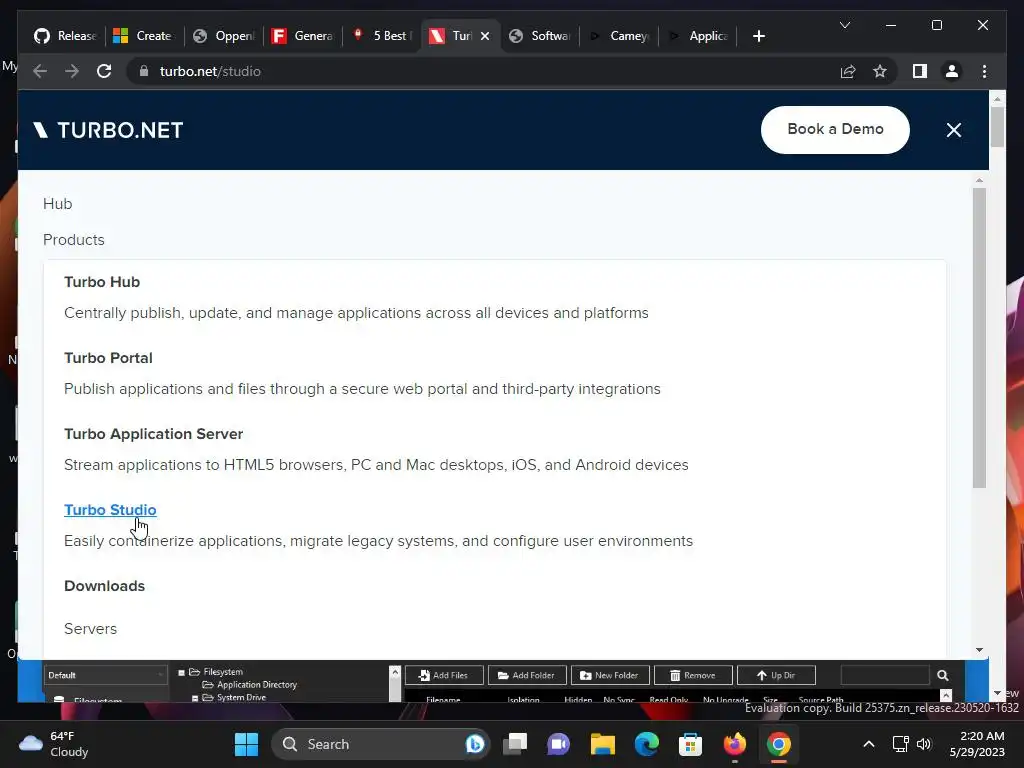Click the Book a Demo button
Screen dimensions: 1024x768
click(x=835, y=129)
